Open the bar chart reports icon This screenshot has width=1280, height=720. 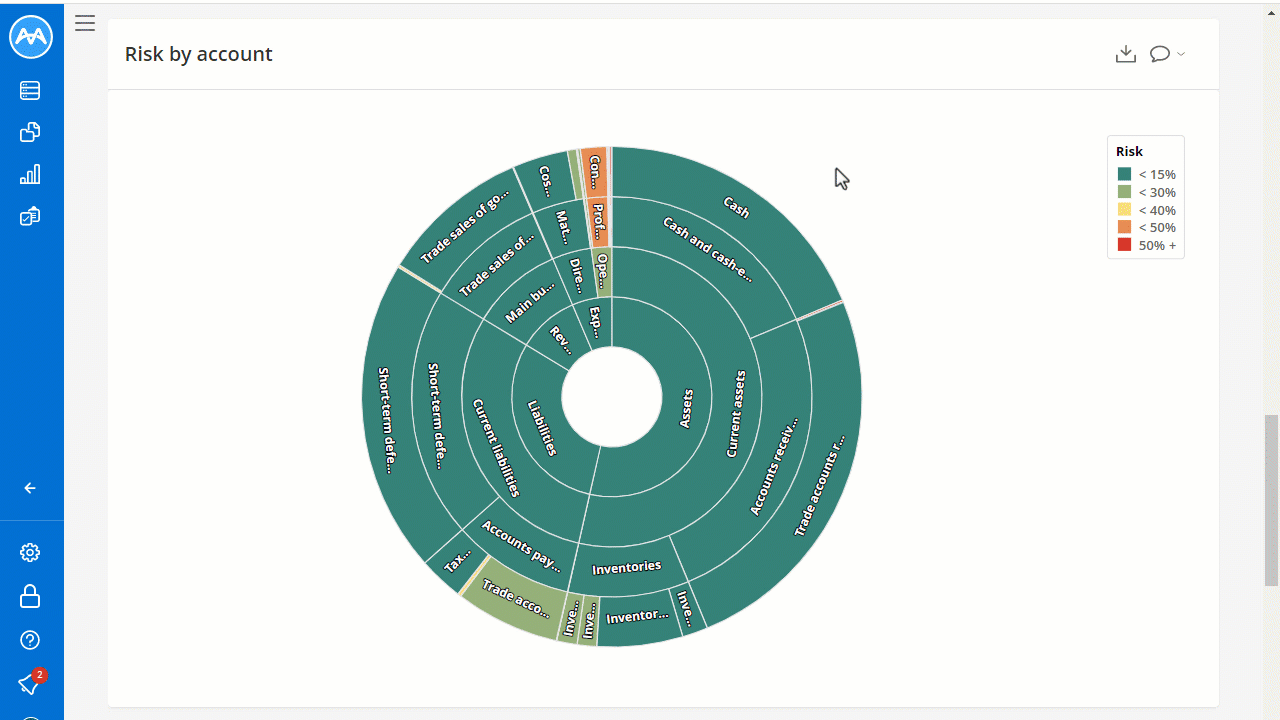tap(30, 174)
